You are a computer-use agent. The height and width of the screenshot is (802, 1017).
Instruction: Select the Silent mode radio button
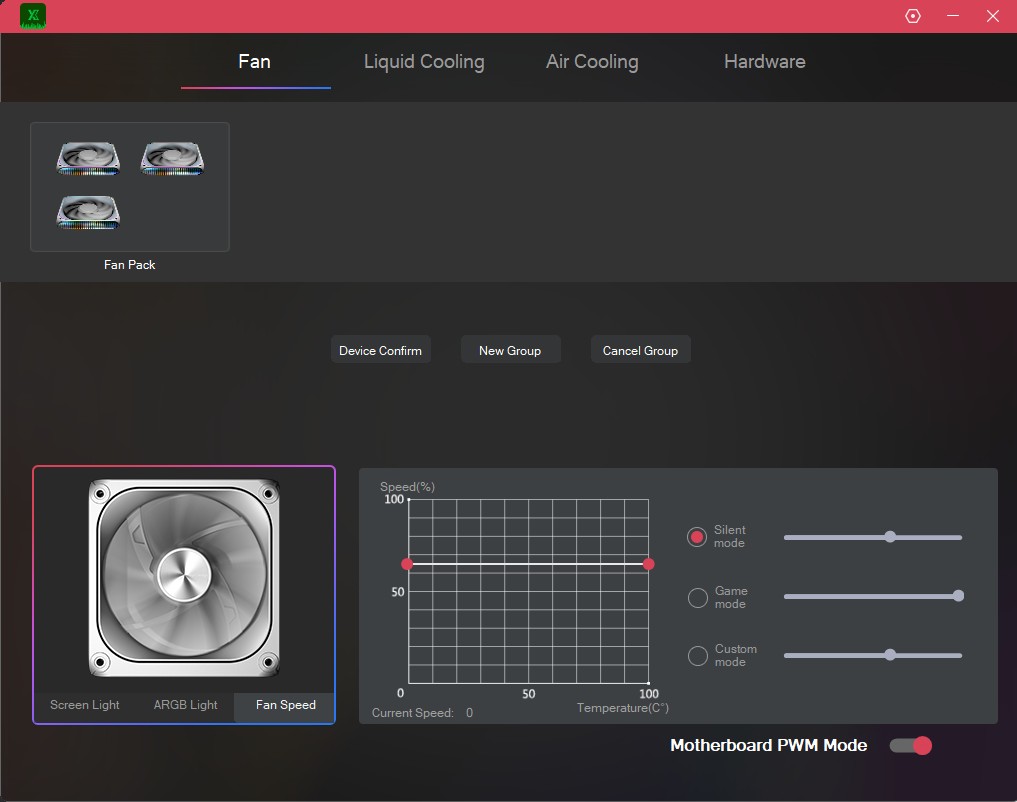(697, 537)
